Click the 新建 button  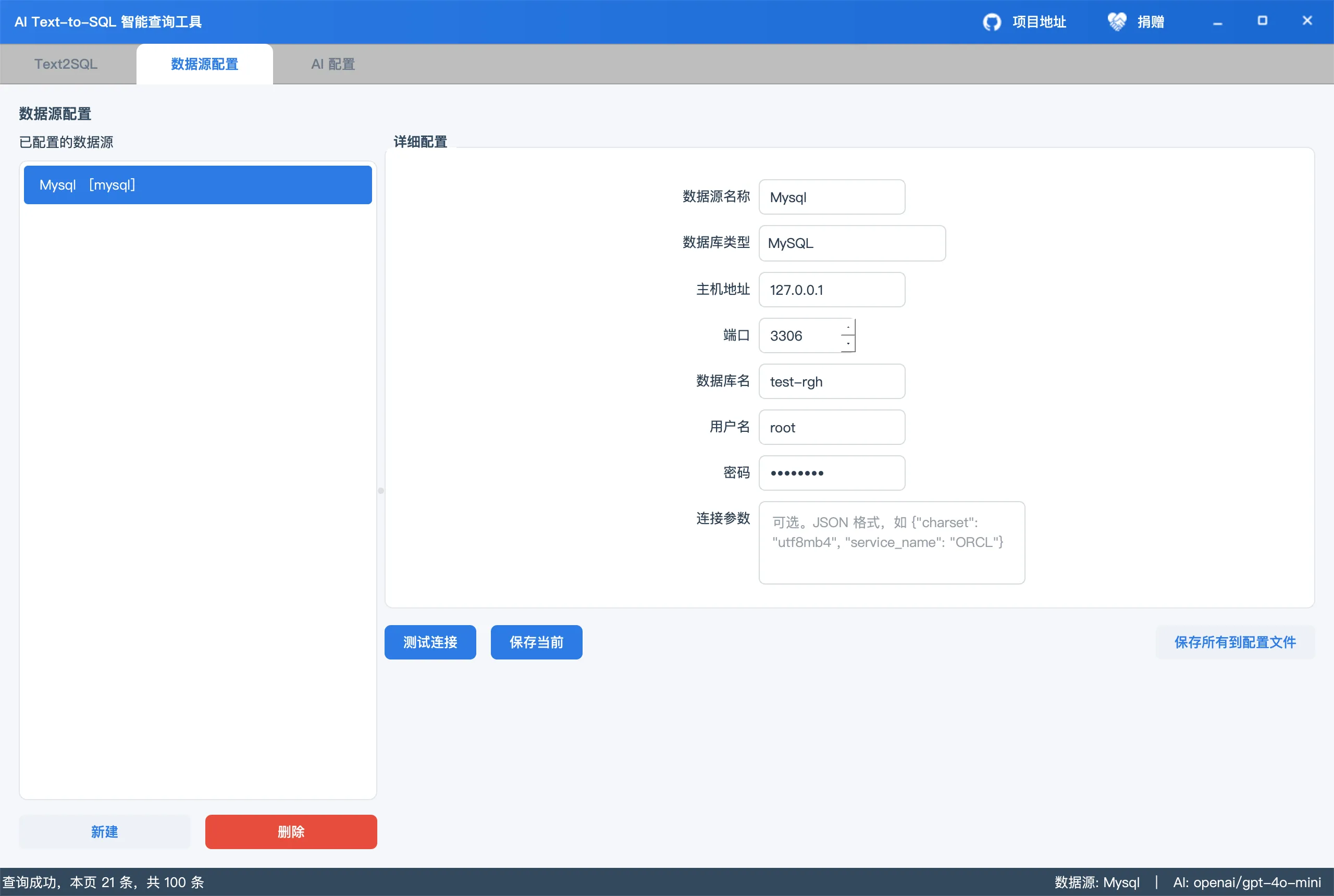tap(105, 832)
